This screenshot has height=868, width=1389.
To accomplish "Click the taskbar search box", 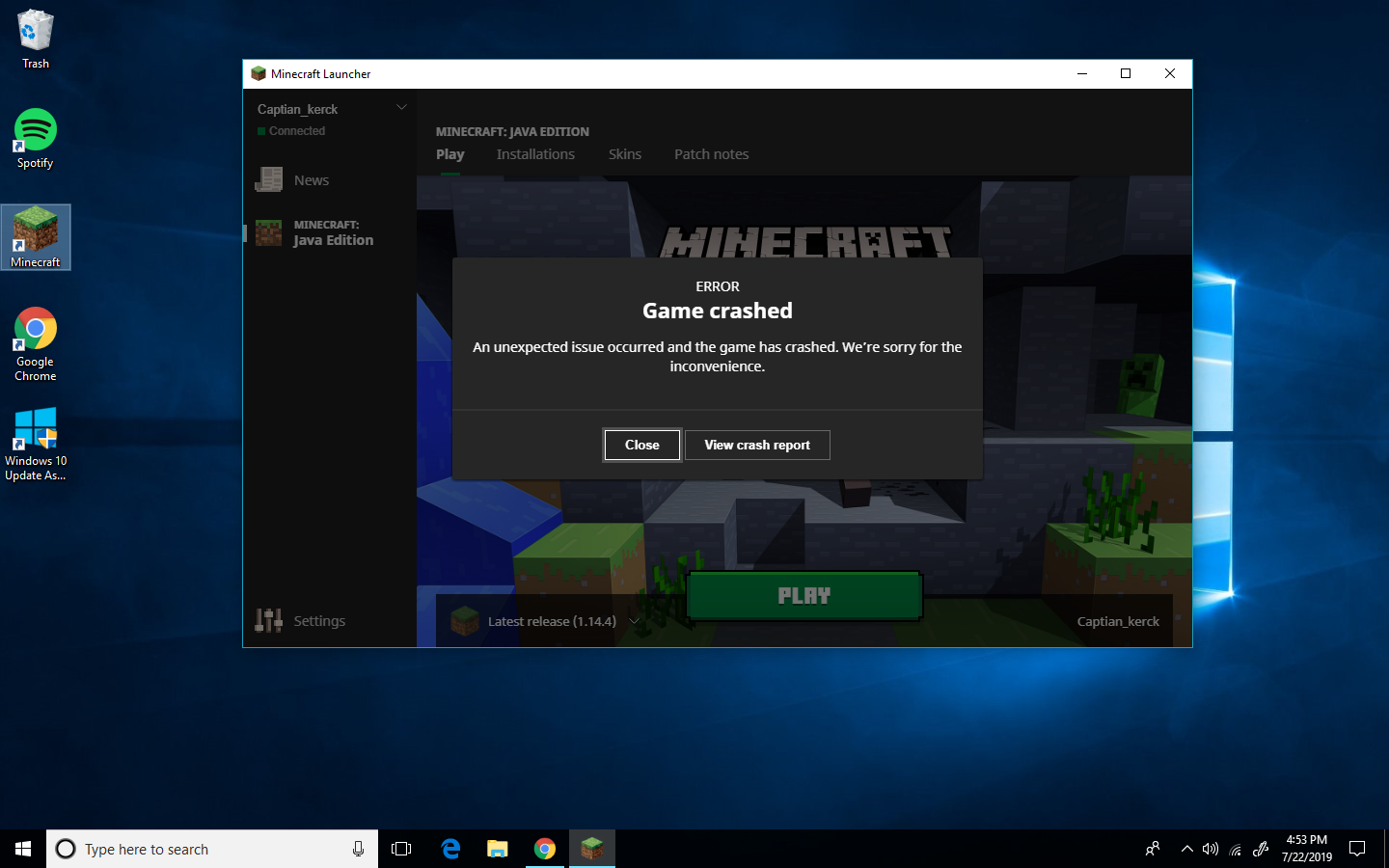I will point(212,849).
